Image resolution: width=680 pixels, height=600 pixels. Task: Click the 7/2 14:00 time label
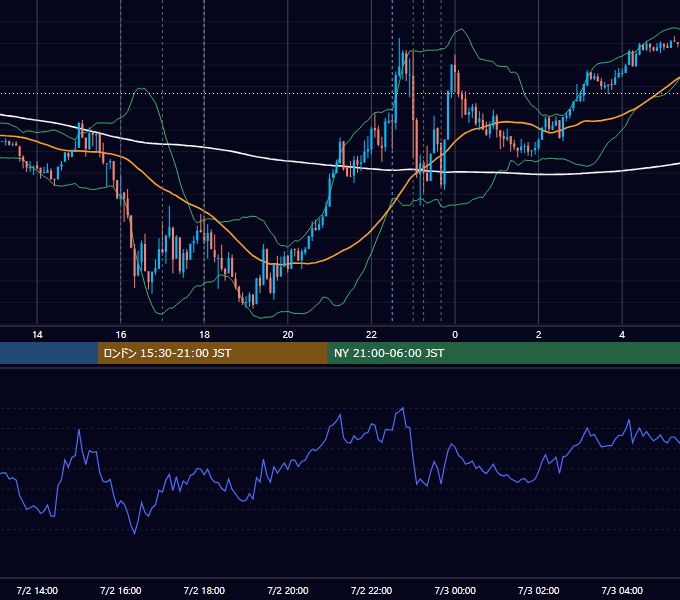tap(37, 590)
